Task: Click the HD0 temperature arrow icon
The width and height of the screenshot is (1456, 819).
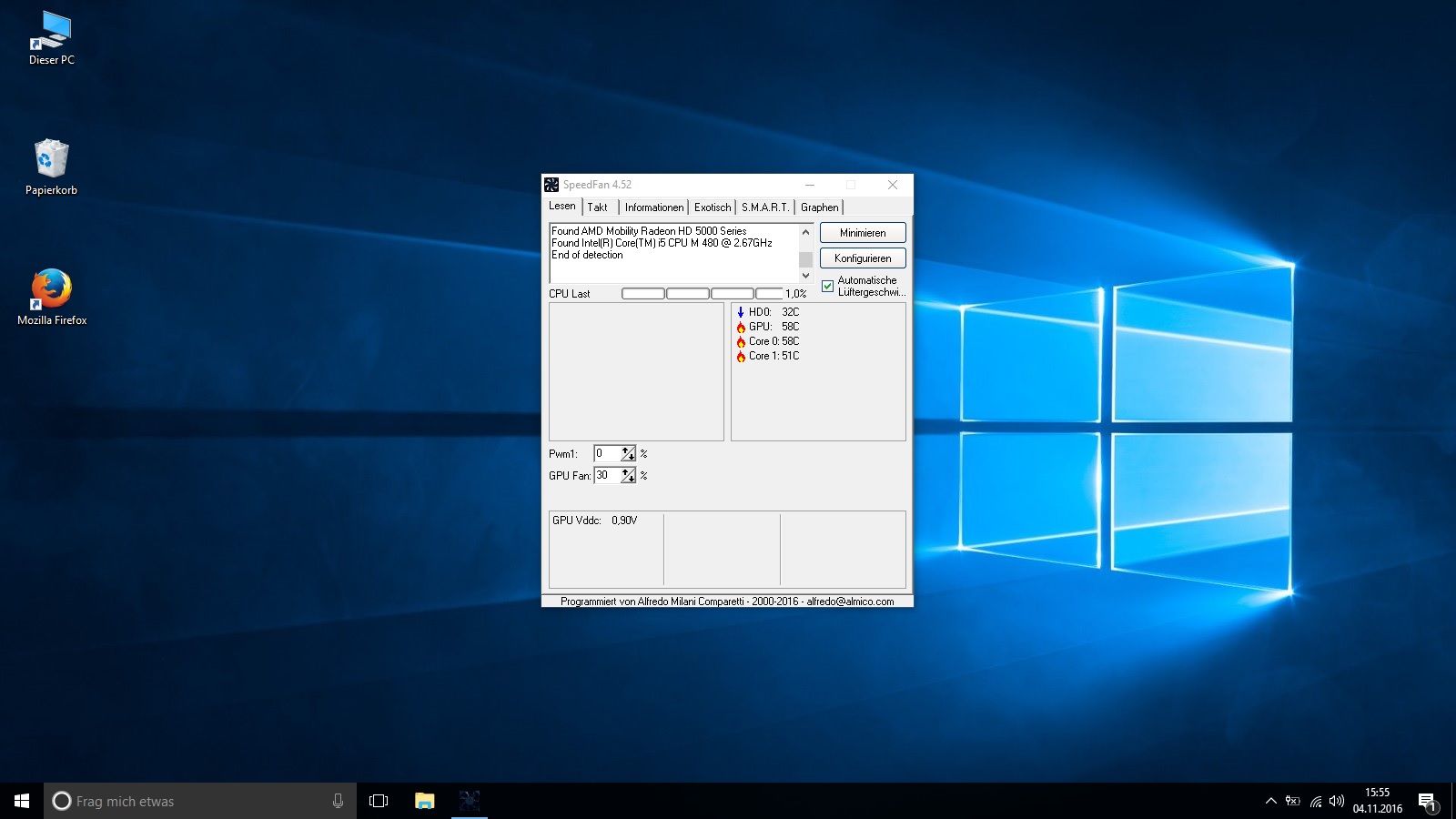Action: click(x=741, y=312)
